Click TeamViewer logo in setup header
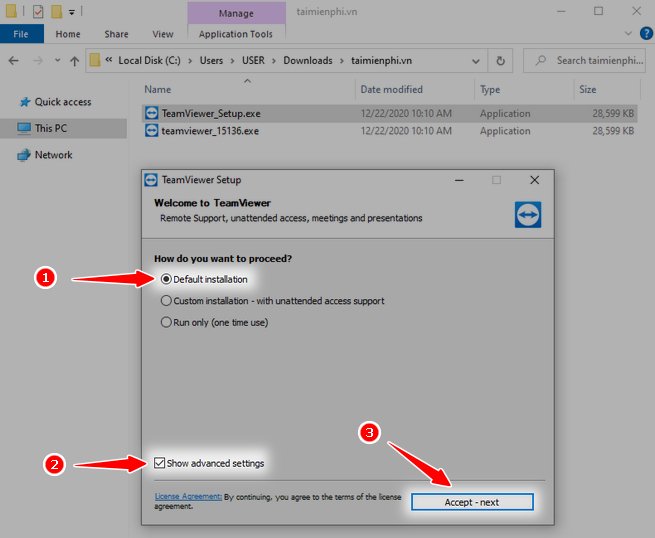Image resolution: width=655 pixels, height=538 pixels. [x=528, y=215]
